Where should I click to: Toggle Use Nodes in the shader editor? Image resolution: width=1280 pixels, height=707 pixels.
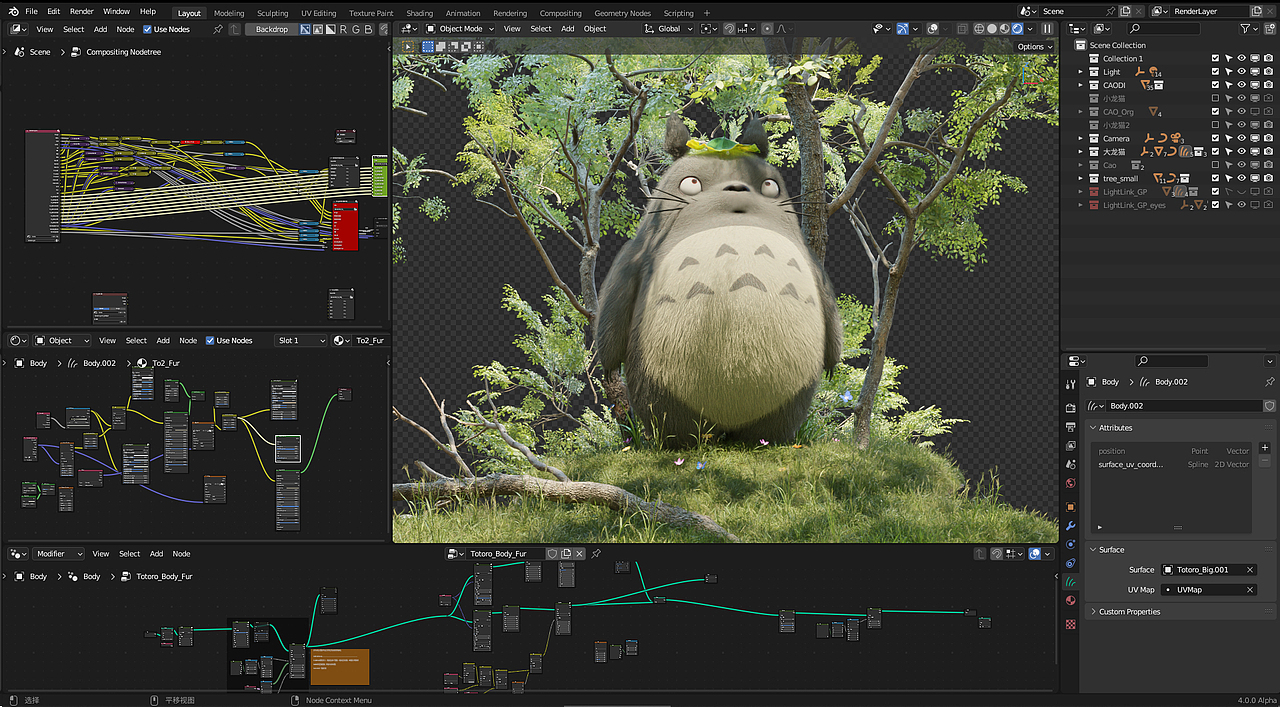tap(210, 340)
